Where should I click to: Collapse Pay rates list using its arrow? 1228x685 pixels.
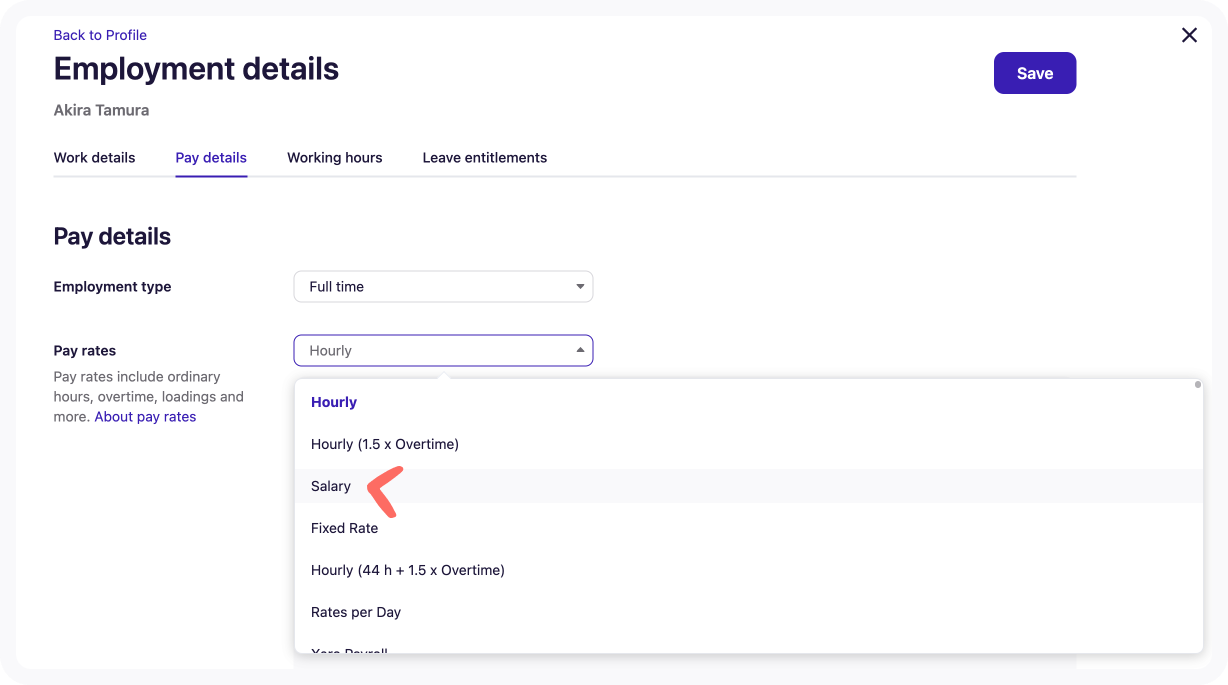point(580,351)
